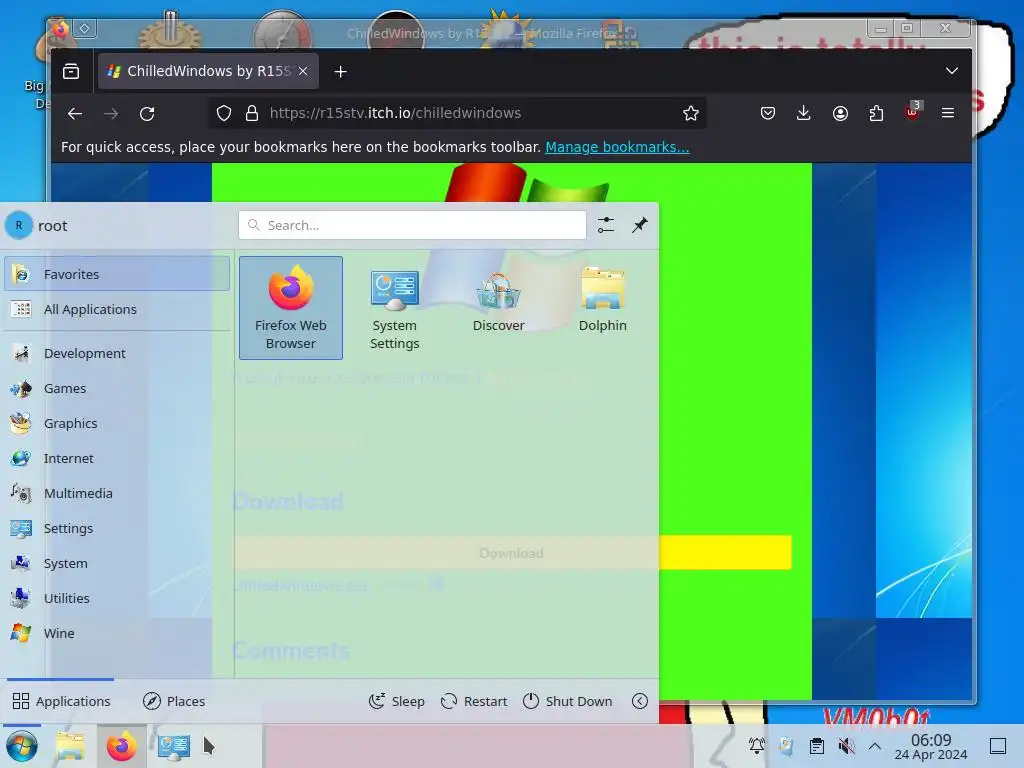
Task: Expand more session options arrow
Action: 640,701
